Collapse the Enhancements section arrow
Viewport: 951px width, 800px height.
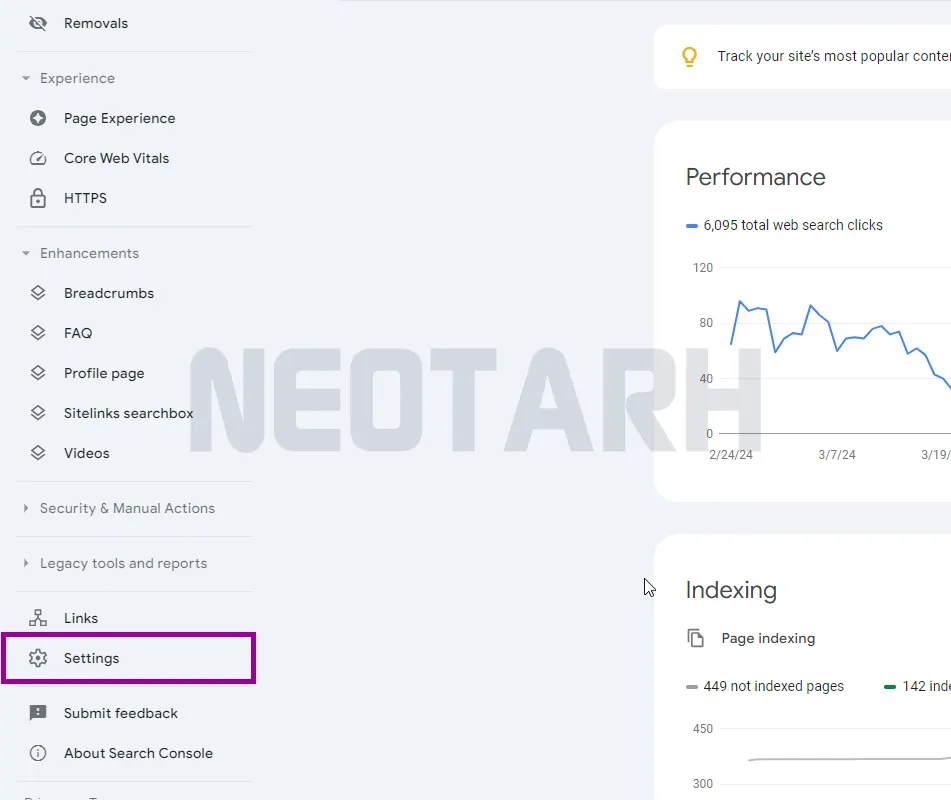click(x=25, y=253)
